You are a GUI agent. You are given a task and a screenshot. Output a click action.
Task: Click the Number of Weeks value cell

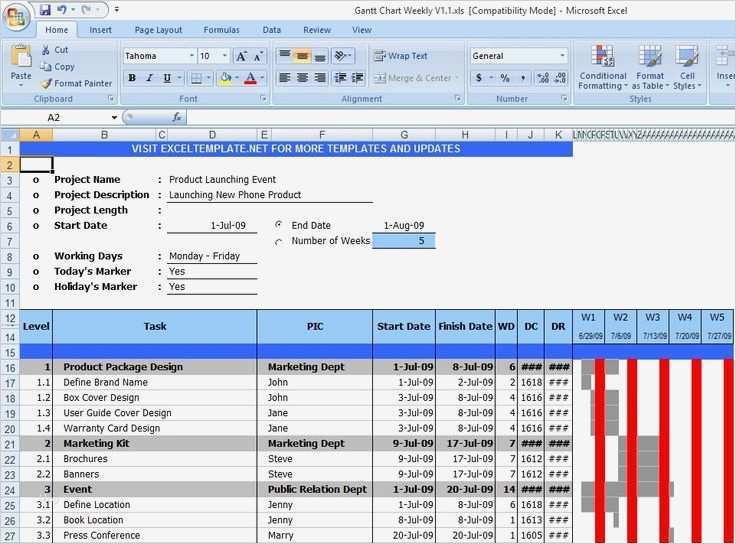tap(404, 241)
